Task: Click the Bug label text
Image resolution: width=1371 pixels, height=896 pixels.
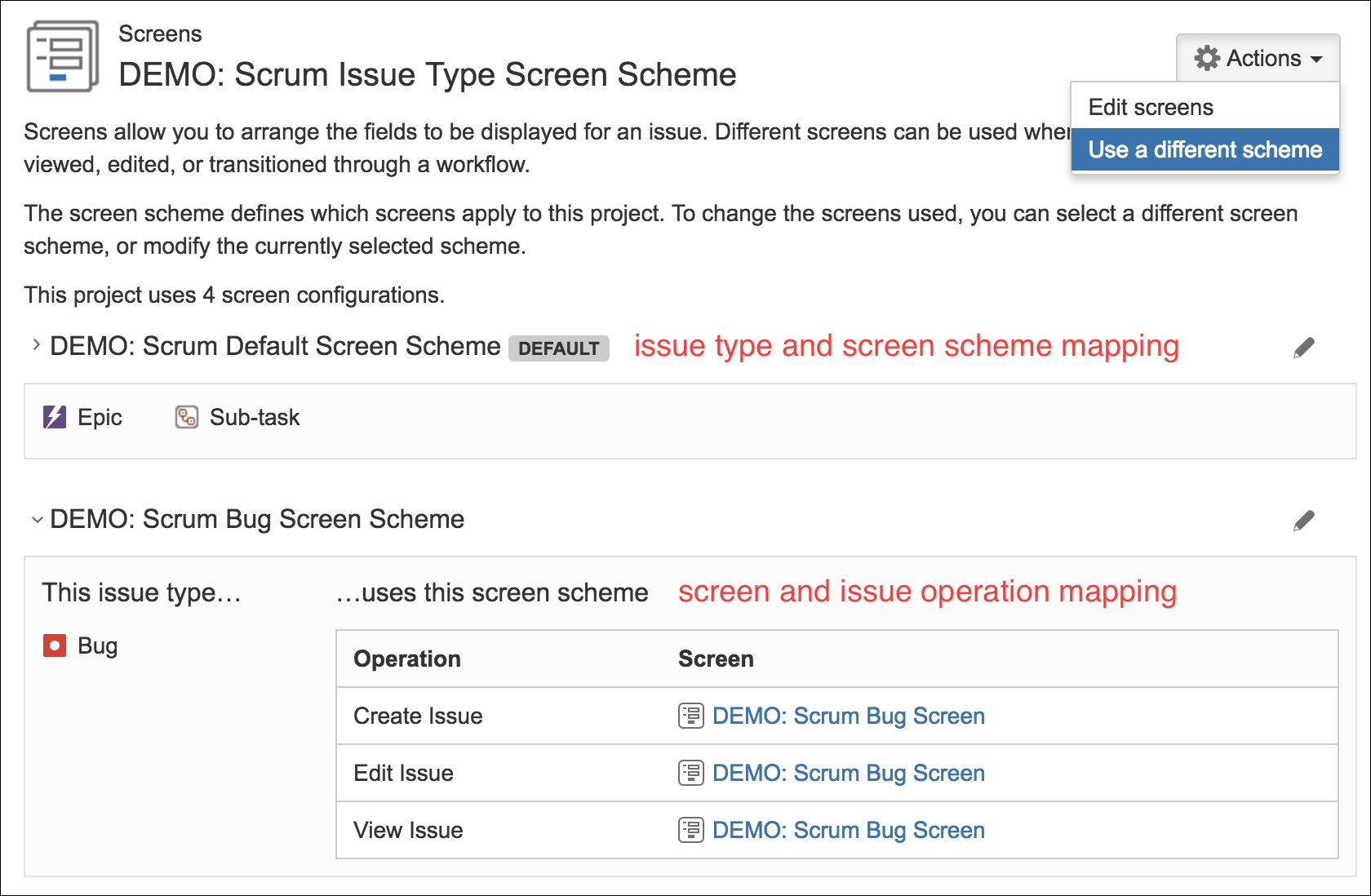Action: (97, 646)
